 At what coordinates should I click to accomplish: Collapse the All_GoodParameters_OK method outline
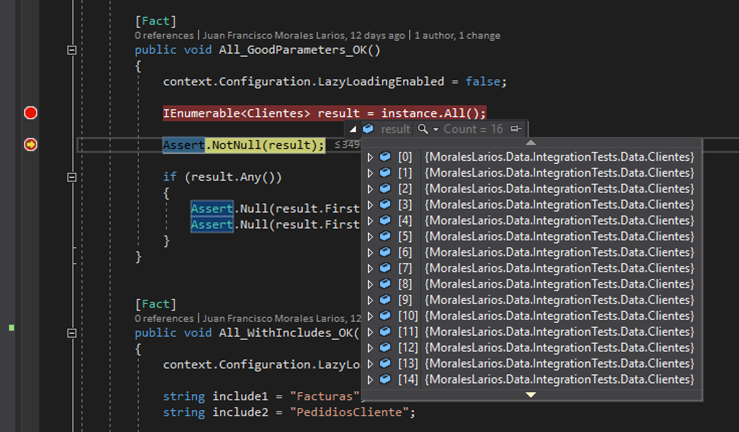click(x=72, y=50)
